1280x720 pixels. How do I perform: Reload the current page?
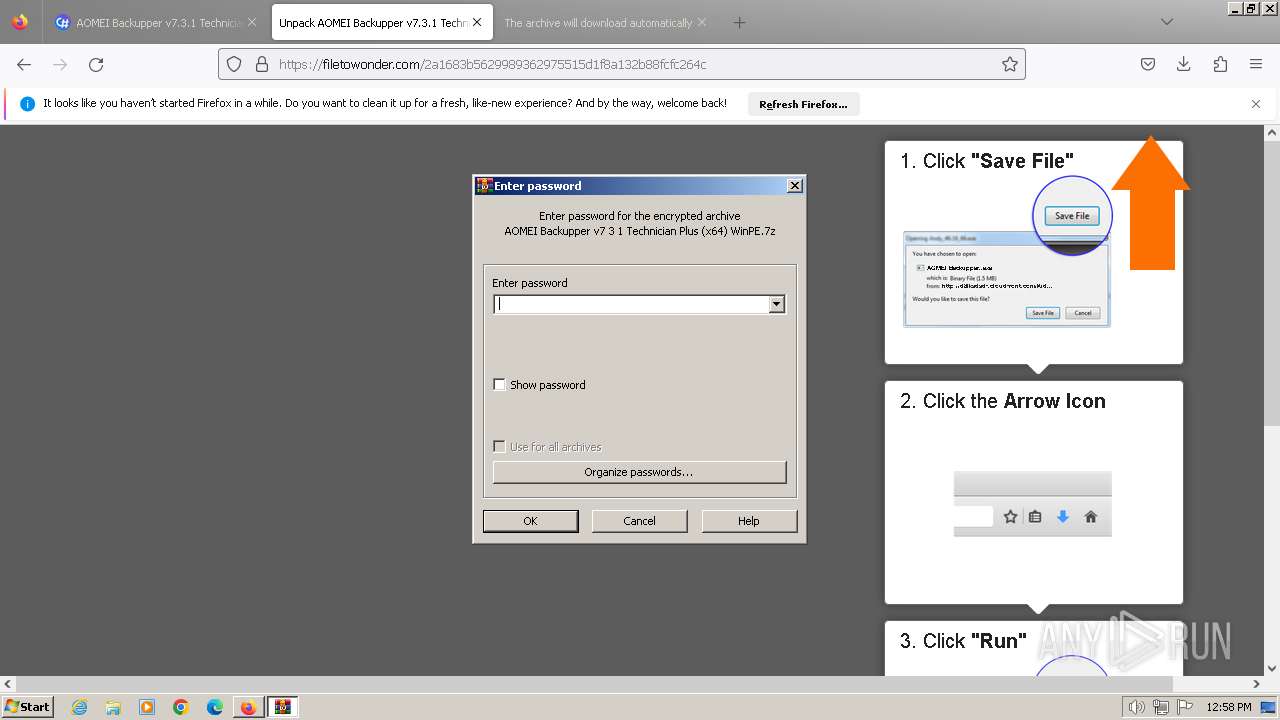pyautogui.click(x=96, y=64)
